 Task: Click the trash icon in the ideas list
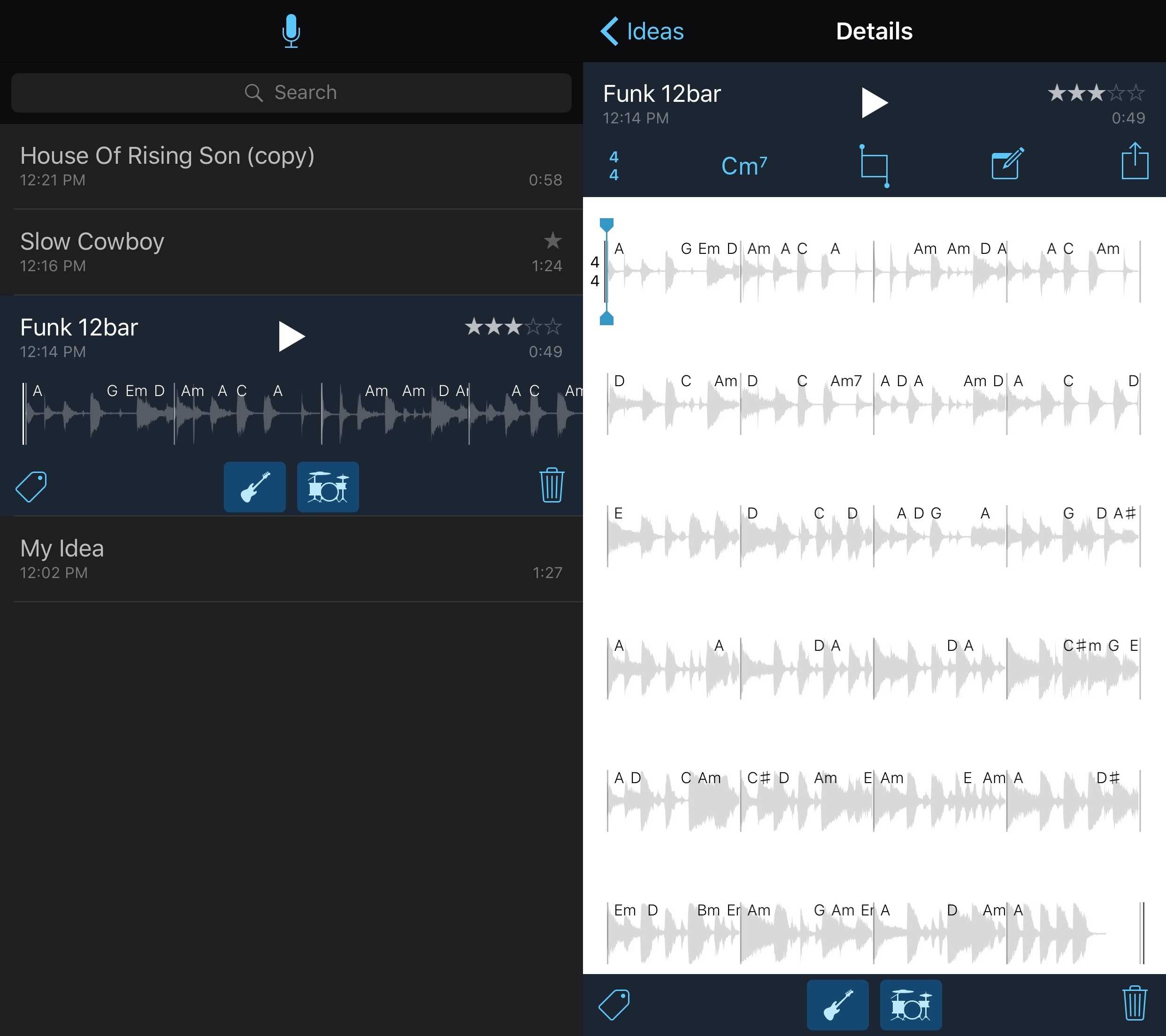(x=551, y=485)
